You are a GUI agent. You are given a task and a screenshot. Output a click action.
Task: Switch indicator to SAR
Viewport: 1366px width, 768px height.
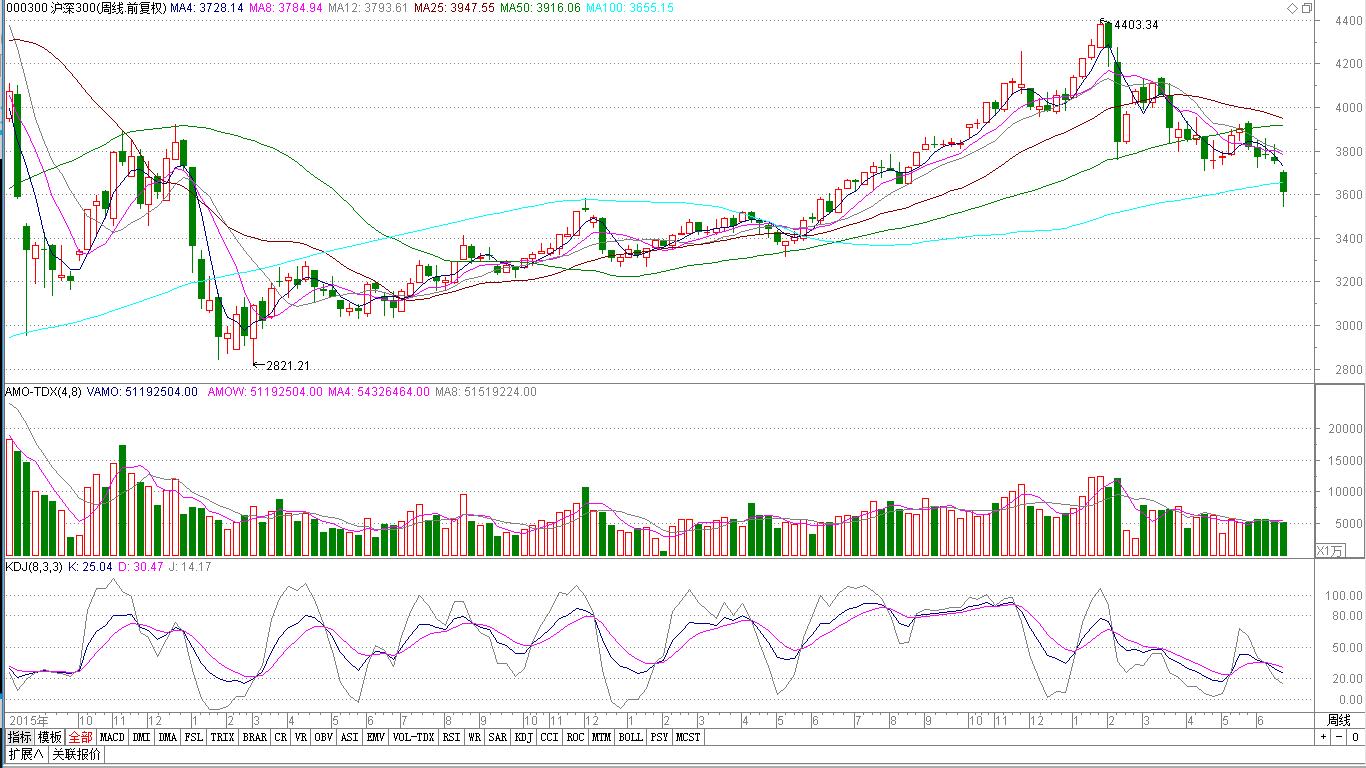point(498,737)
